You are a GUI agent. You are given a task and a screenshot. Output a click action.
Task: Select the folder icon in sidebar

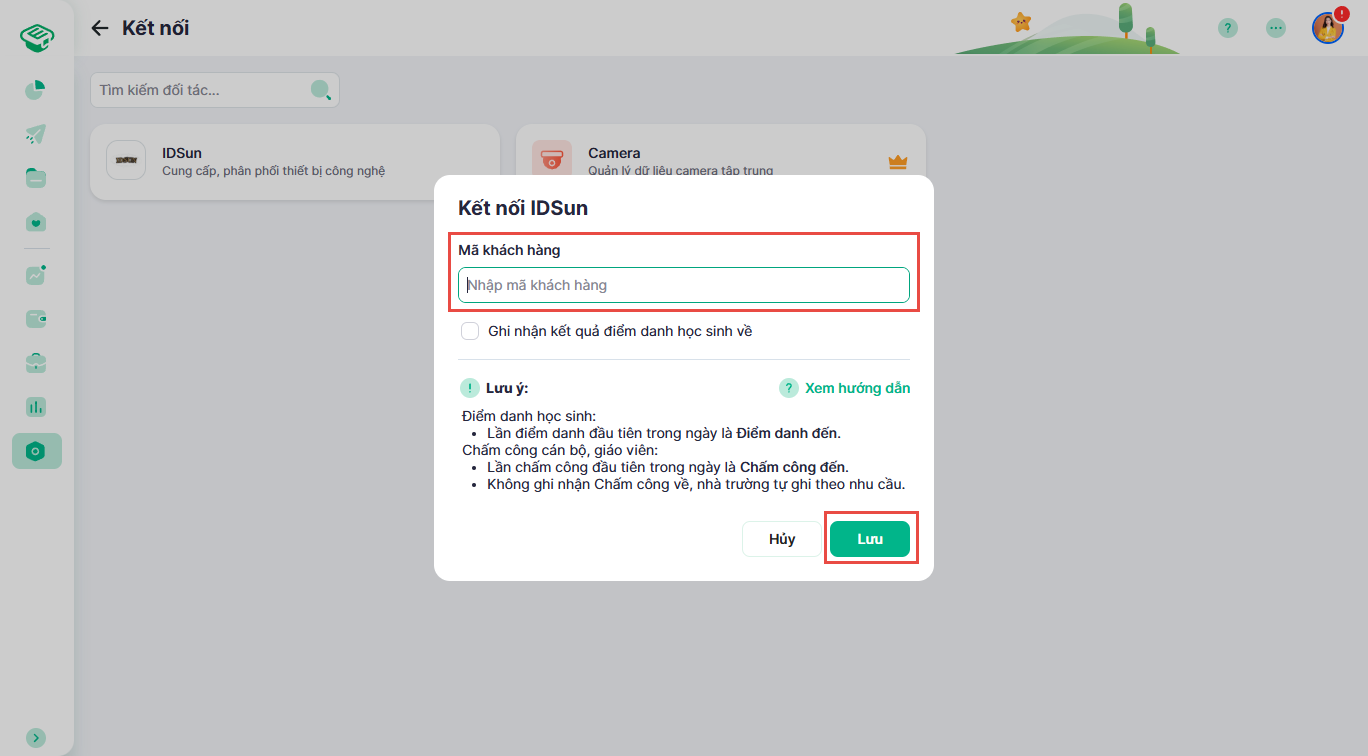pos(36,178)
